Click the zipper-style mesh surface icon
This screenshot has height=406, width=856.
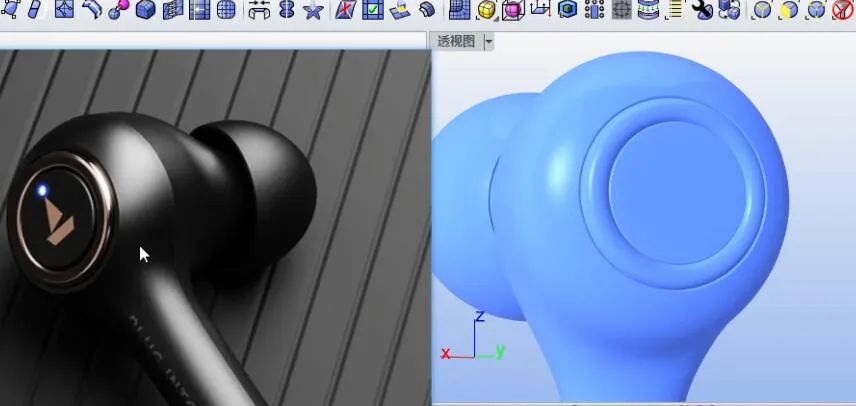click(x=173, y=9)
